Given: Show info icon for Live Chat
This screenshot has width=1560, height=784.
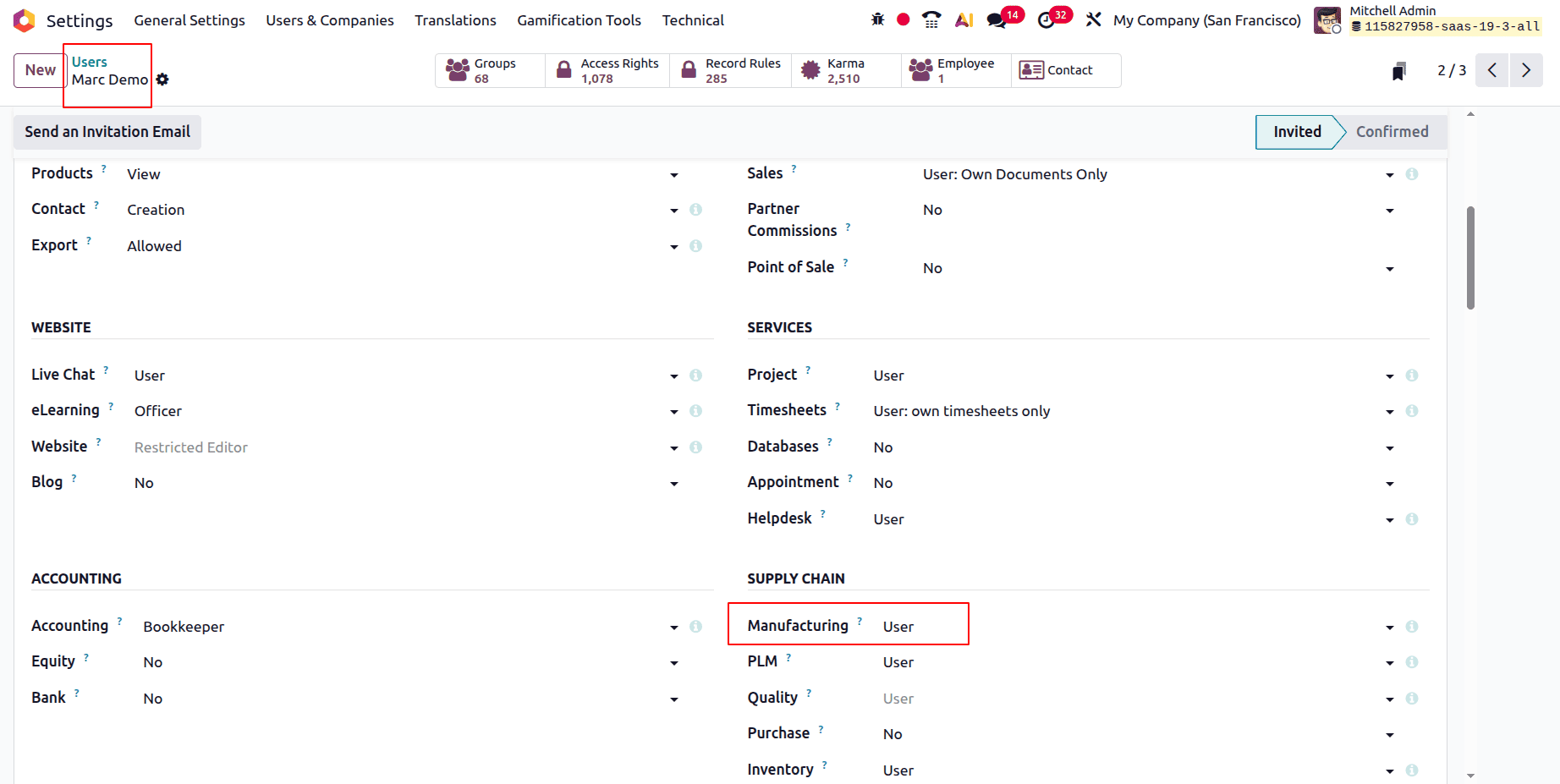Looking at the screenshot, I should coord(695,376).
